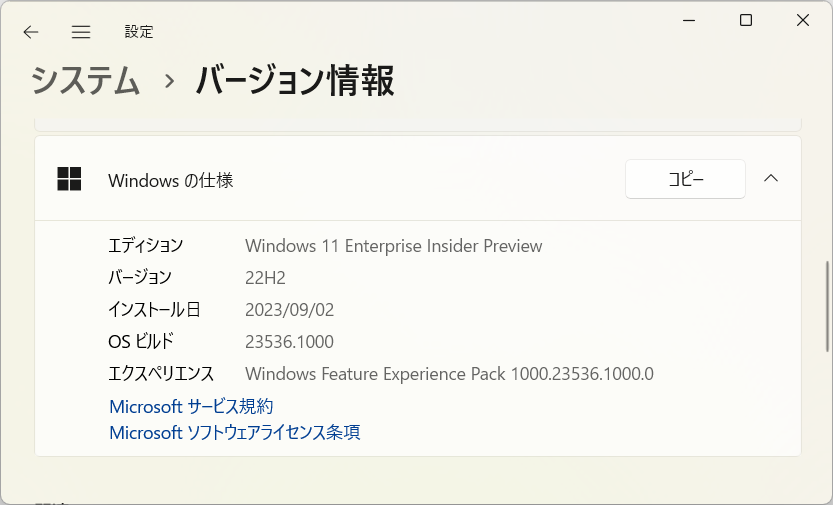This screenshot has height=505, width=833.
Task: Select the version value 22H2
Action: tap(265, 278)
